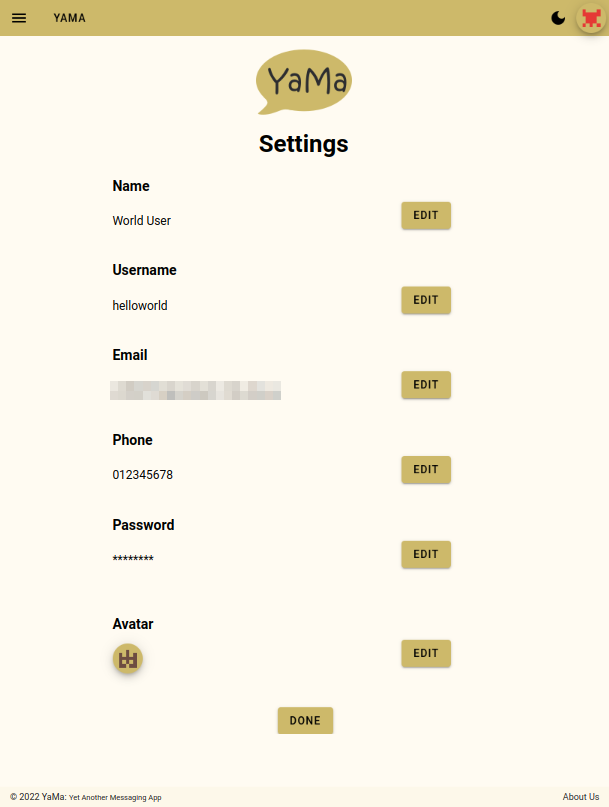
Task: Click the Done button
Action: [305, 720]
